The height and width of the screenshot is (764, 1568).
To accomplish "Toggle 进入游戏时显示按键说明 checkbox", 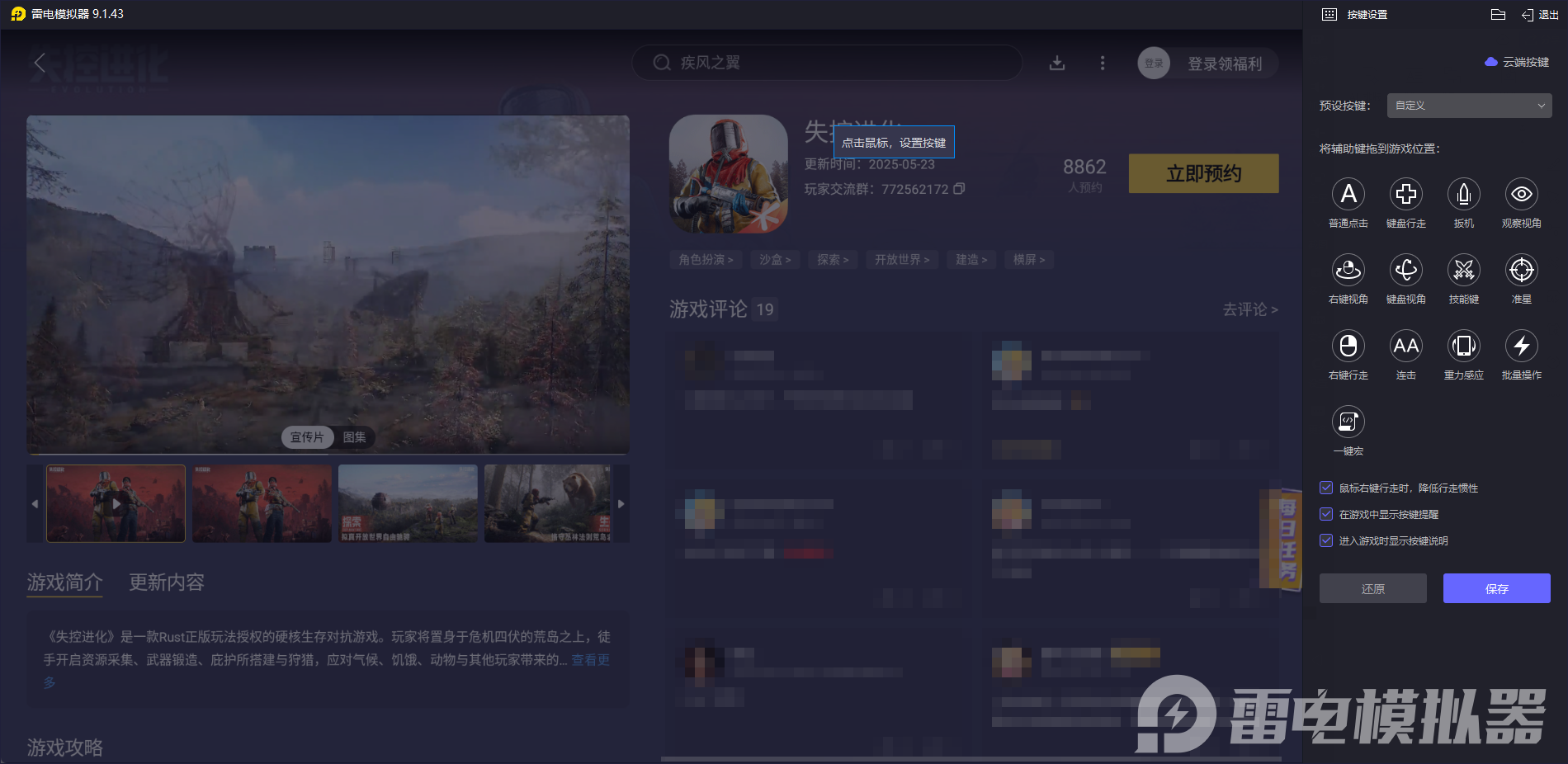I will point(1326,540).
